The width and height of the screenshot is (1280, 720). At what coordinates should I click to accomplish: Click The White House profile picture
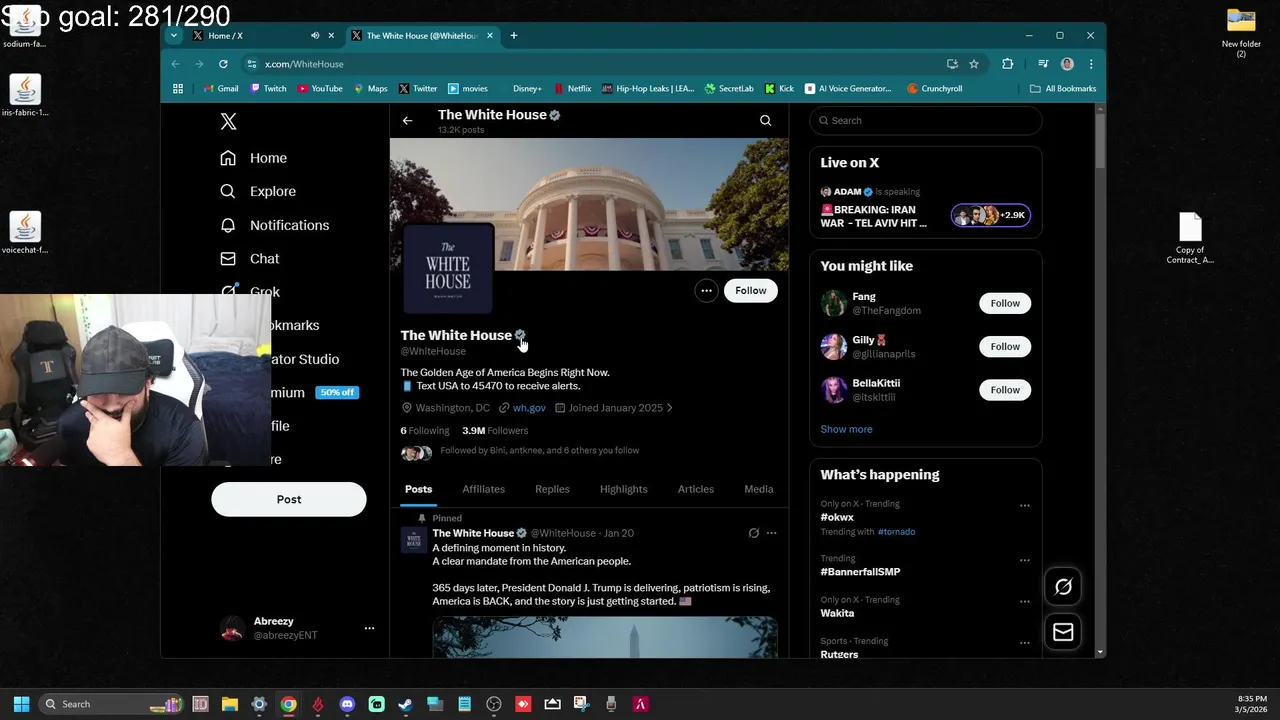(x=448, y=268)
